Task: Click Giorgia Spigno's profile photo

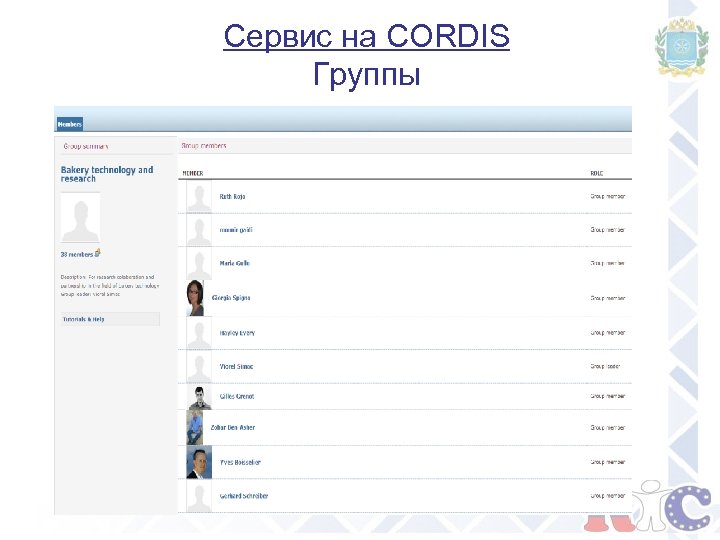Action: point(195,298)
